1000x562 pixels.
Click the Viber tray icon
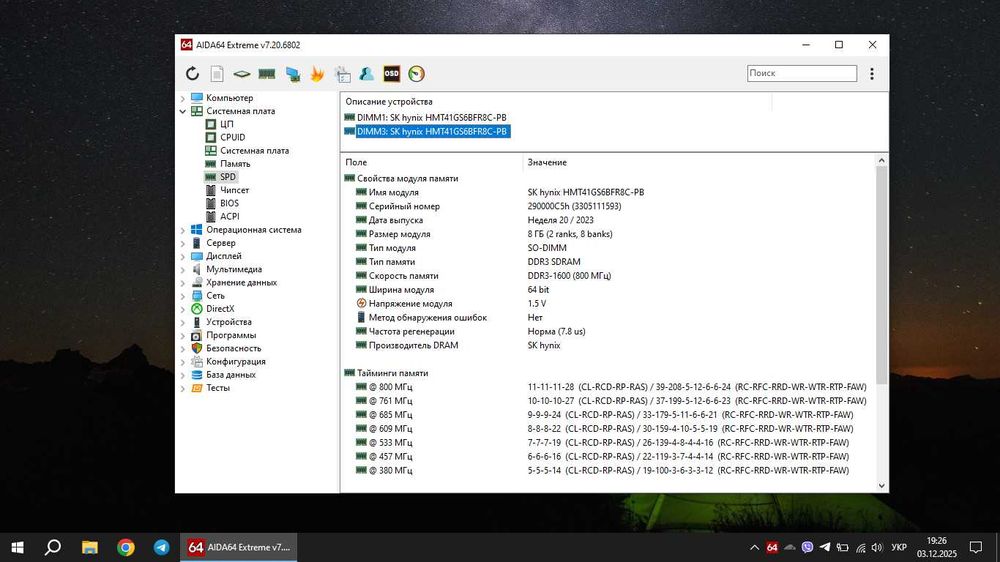click(x=807, y=547)
